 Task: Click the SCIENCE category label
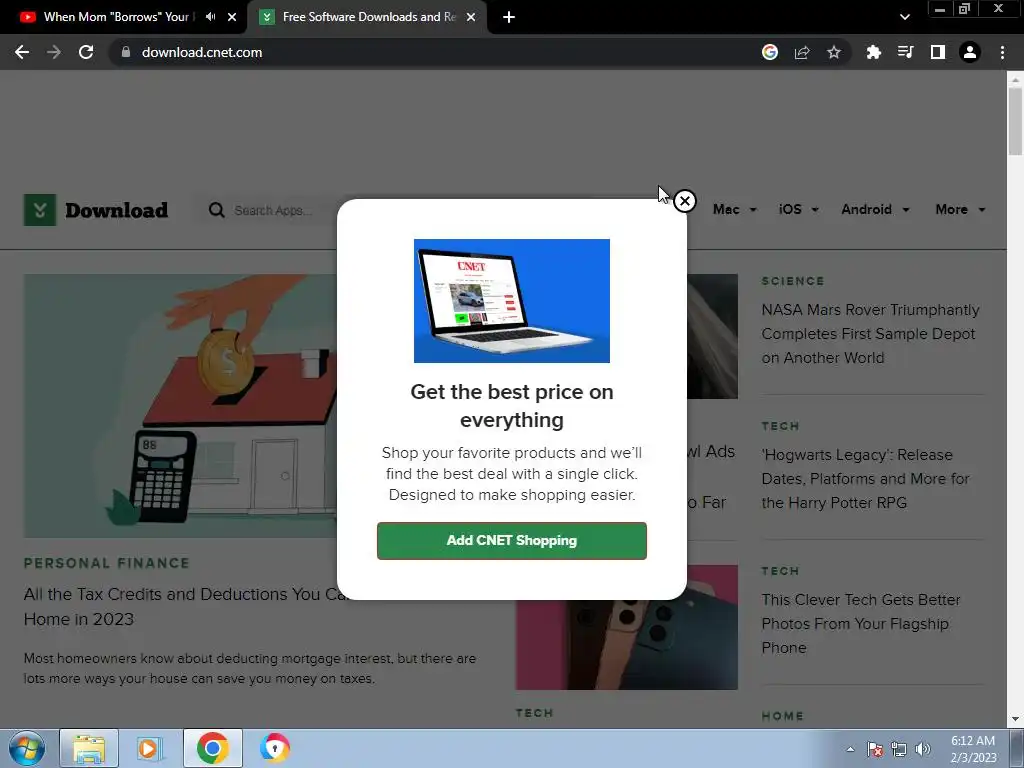pyautogui.click(x=793, y=281)
